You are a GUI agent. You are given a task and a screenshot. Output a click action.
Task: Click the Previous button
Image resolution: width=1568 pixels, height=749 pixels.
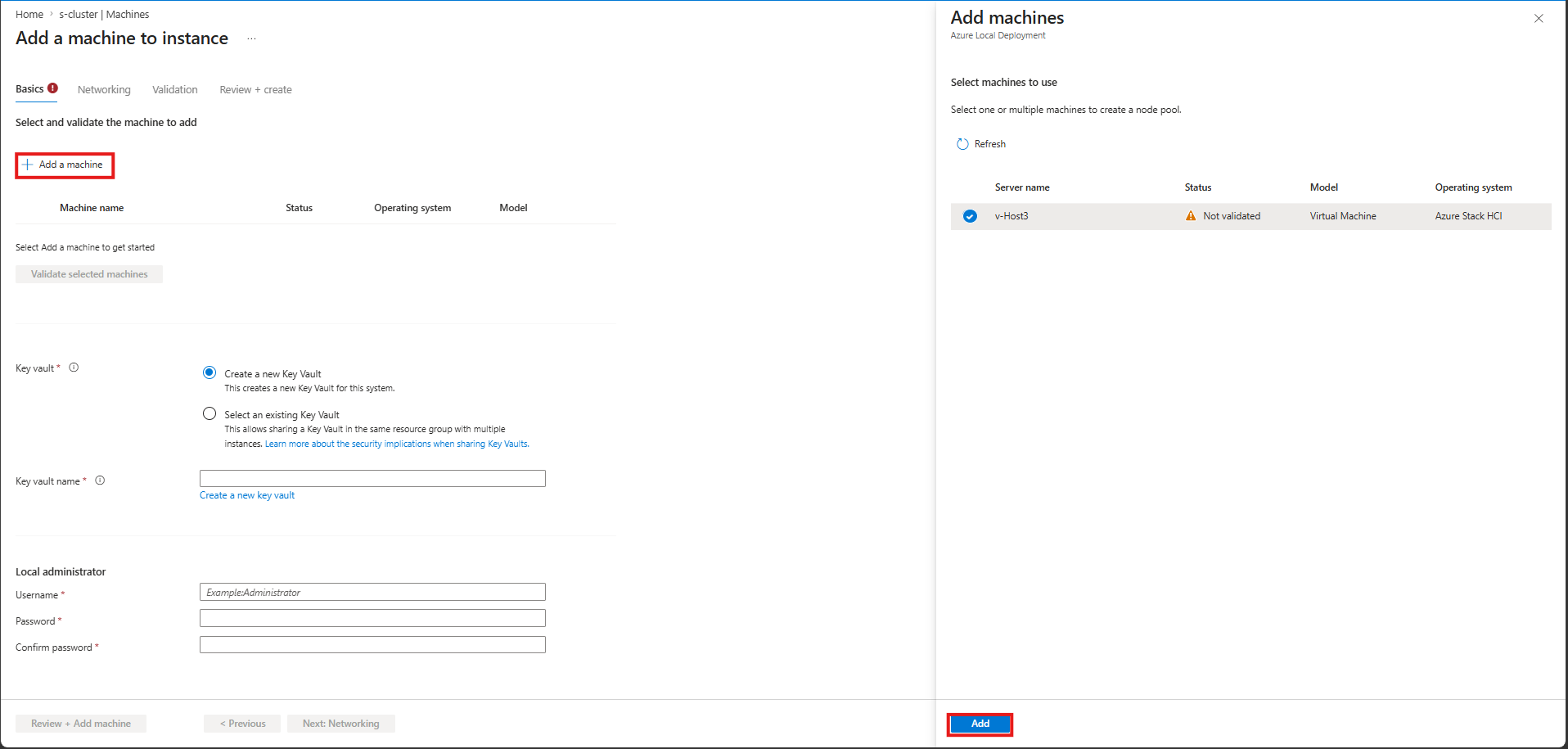(x=242, y=724)
